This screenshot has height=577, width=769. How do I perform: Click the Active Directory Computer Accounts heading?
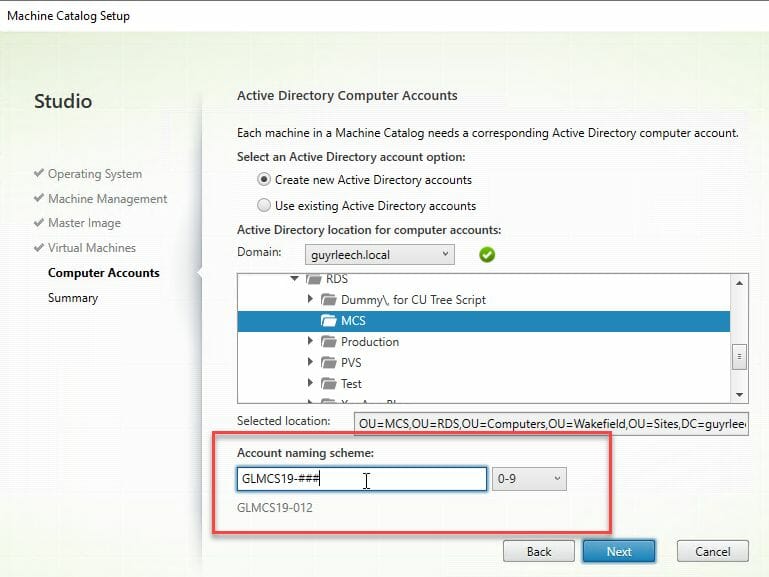(x=347, y=96)
